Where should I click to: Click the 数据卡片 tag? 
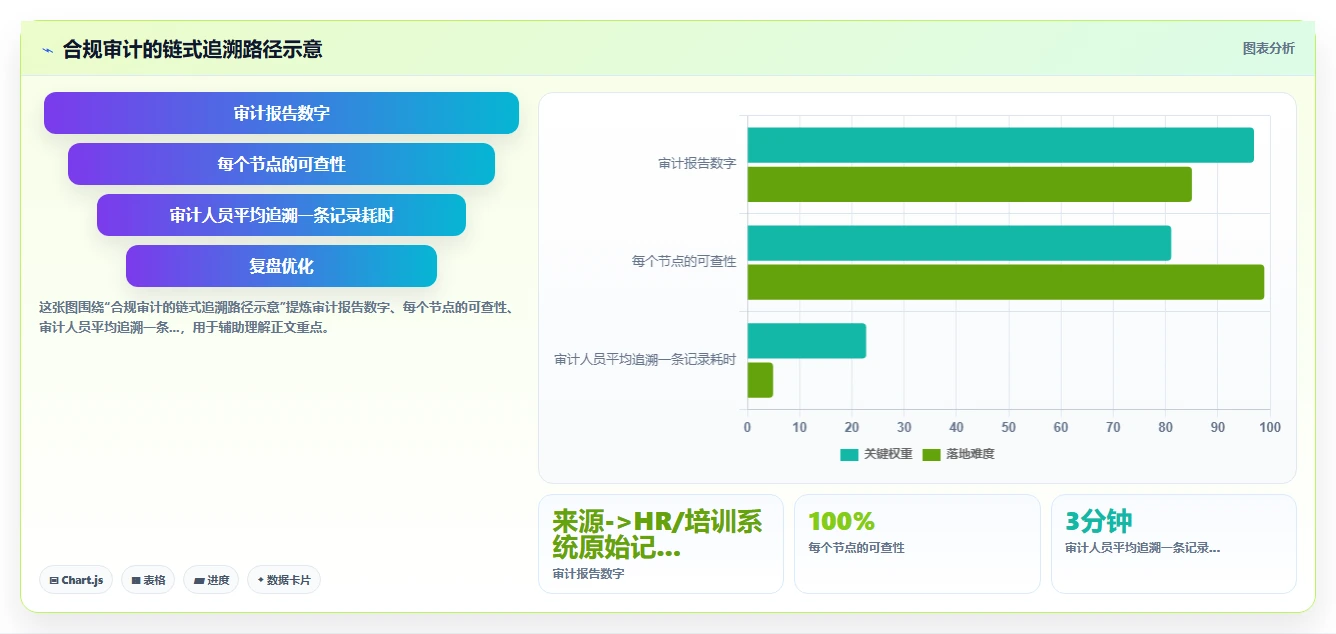284,580
